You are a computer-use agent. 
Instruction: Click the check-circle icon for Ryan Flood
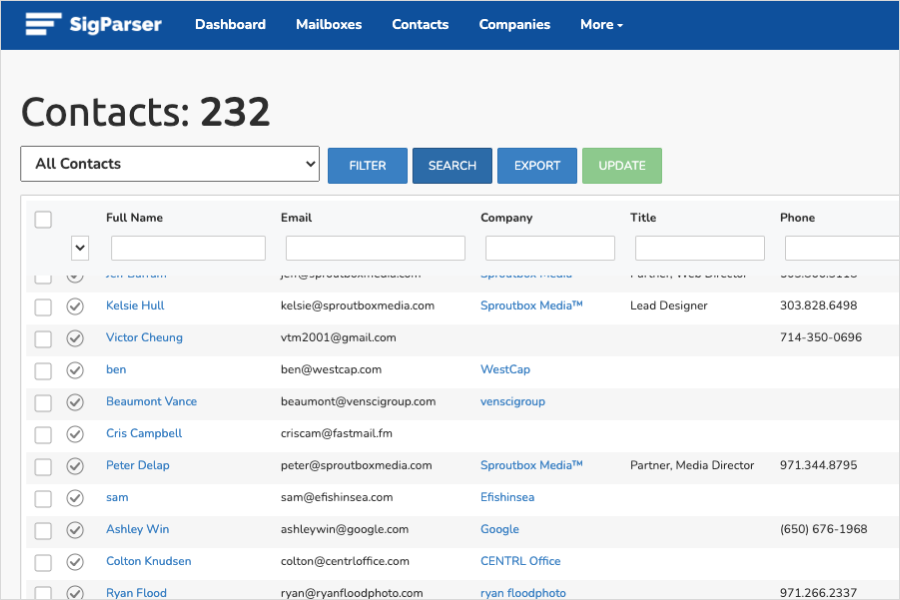[x=75, y=592]
